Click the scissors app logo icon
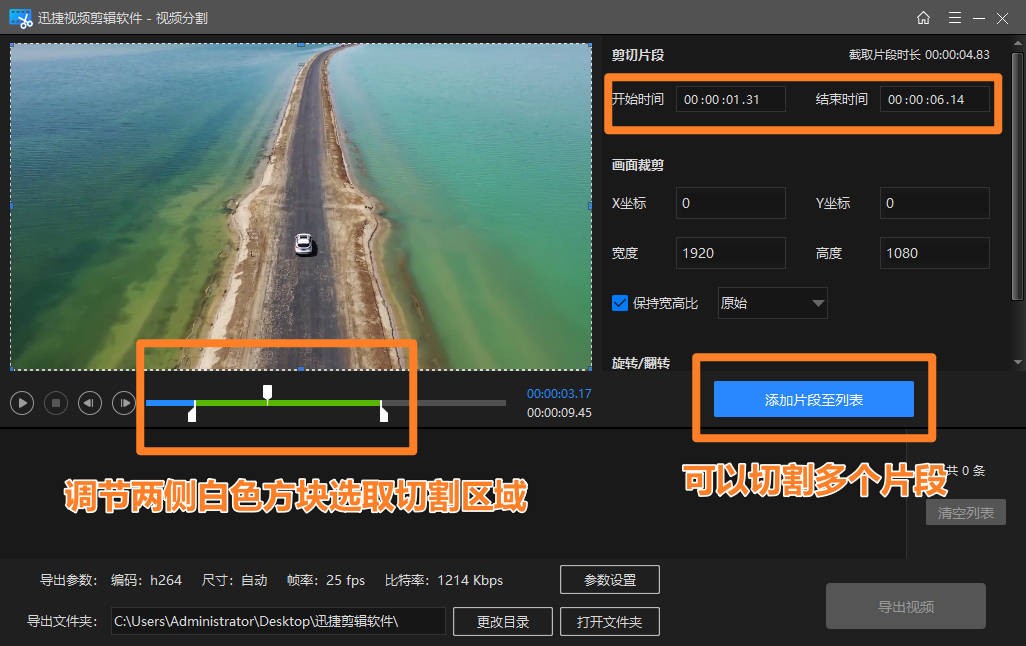The width and height of the screenshot is (1026, 646). point(19,17)
